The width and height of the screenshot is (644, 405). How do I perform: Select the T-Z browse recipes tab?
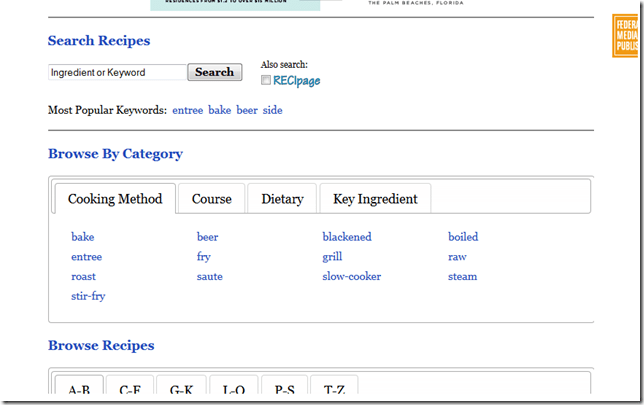pyautogui.click(x=334, y=389)
